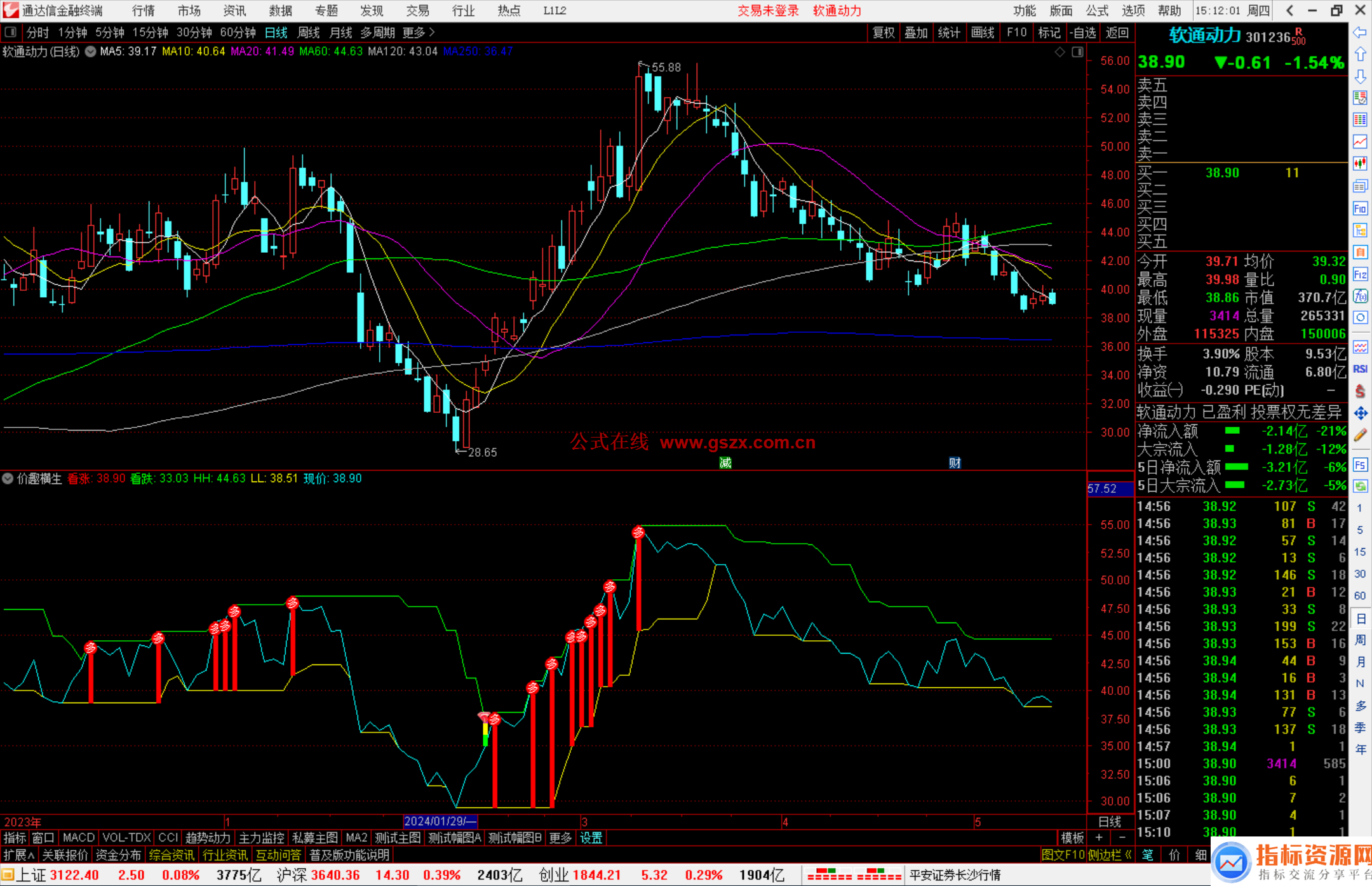Screen dimensions: 1372x886
Task: Open the 模板 template dropdown
Action: [1072, 838]
